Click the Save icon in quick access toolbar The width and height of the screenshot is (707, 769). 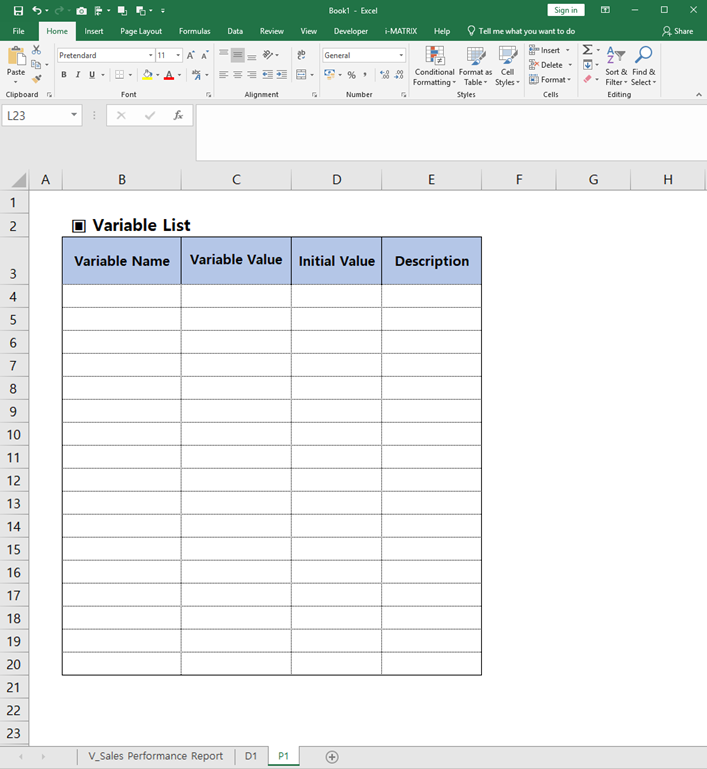click(x=19, y=10)
